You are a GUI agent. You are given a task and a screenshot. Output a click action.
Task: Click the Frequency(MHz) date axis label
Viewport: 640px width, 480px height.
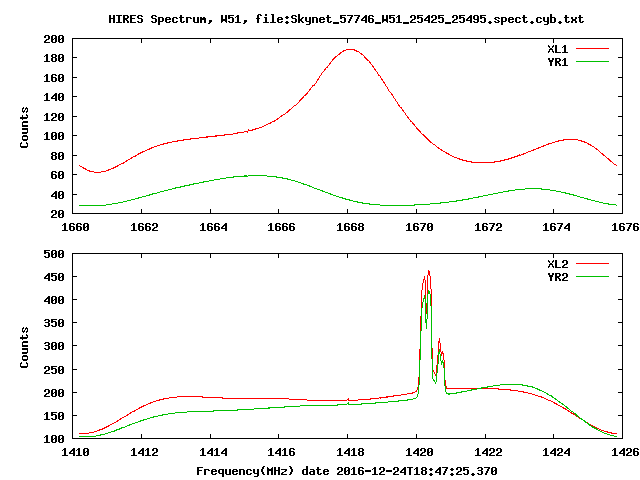tap(347, 471)
